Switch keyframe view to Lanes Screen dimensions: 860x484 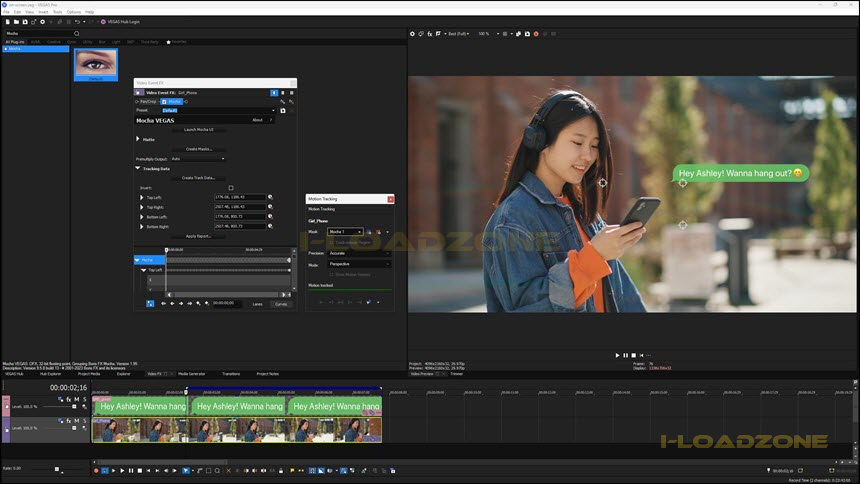coord(257,304)
